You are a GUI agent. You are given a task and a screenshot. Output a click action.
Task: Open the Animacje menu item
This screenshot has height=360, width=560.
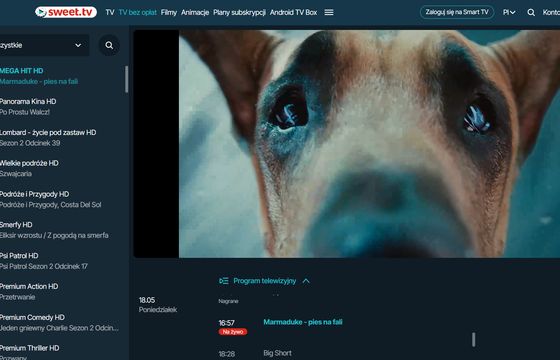click(x=195, y=12)
